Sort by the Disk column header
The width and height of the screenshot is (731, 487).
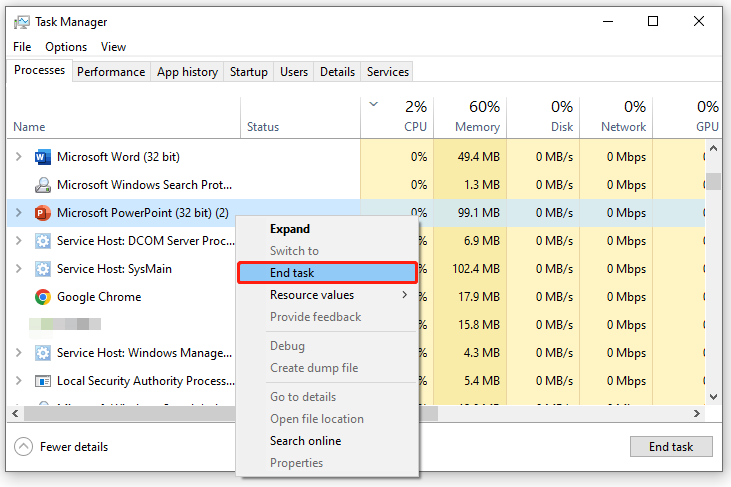pos(543,117)
